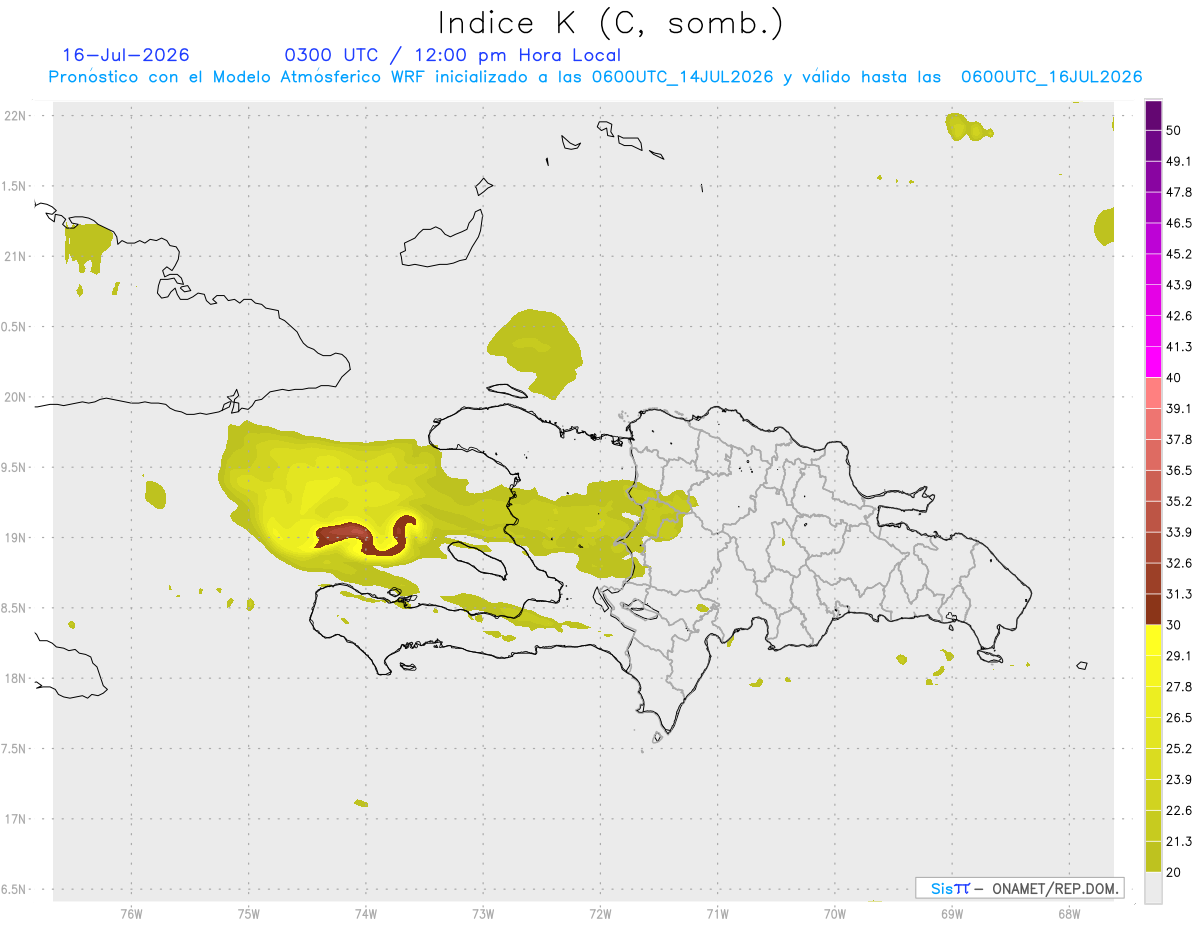This screenshot has height=927, width=1200.
Task: Click "0300 UTC / 12:00 pm Hora Local"
Action: (453, 55)
